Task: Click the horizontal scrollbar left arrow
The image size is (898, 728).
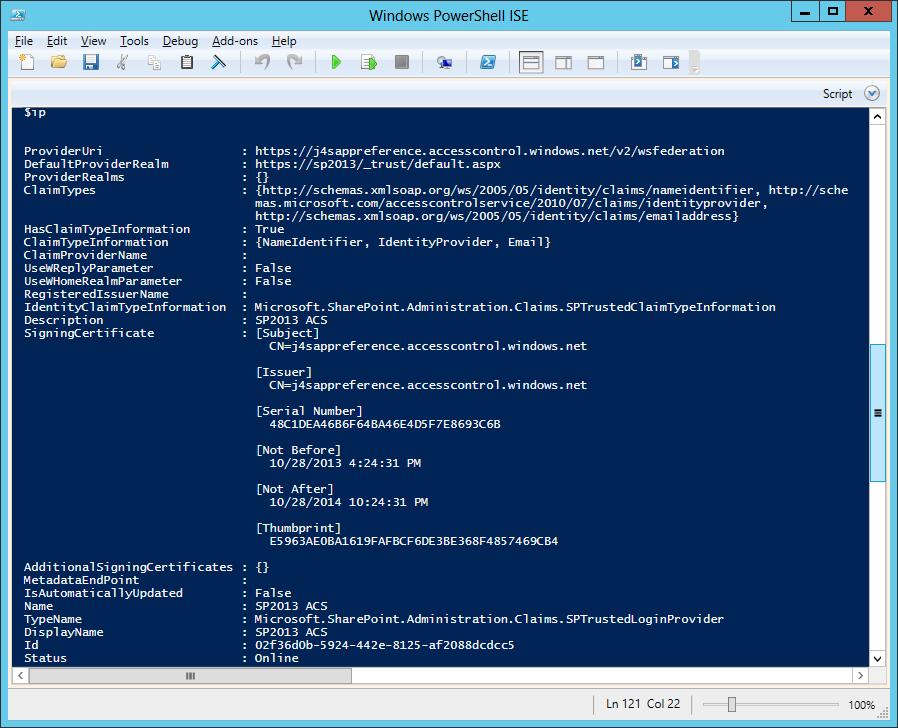Action: pyautogui.click(x=20, y=676)
